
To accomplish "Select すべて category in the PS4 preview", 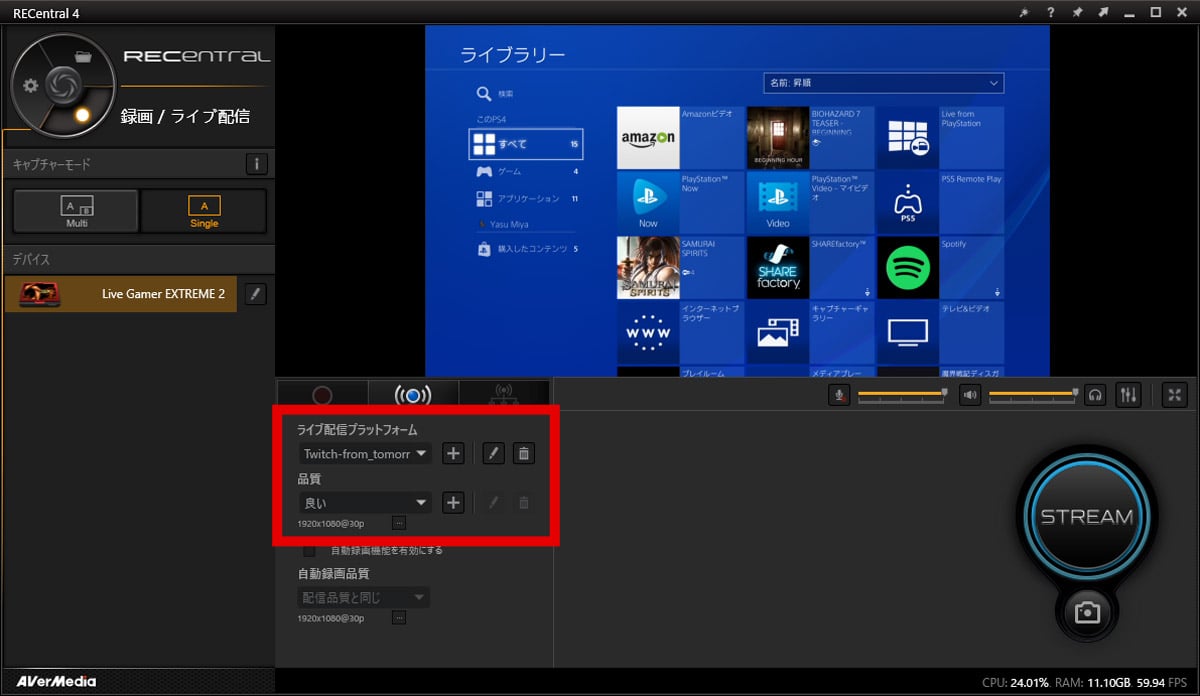I will click(526, 144).
